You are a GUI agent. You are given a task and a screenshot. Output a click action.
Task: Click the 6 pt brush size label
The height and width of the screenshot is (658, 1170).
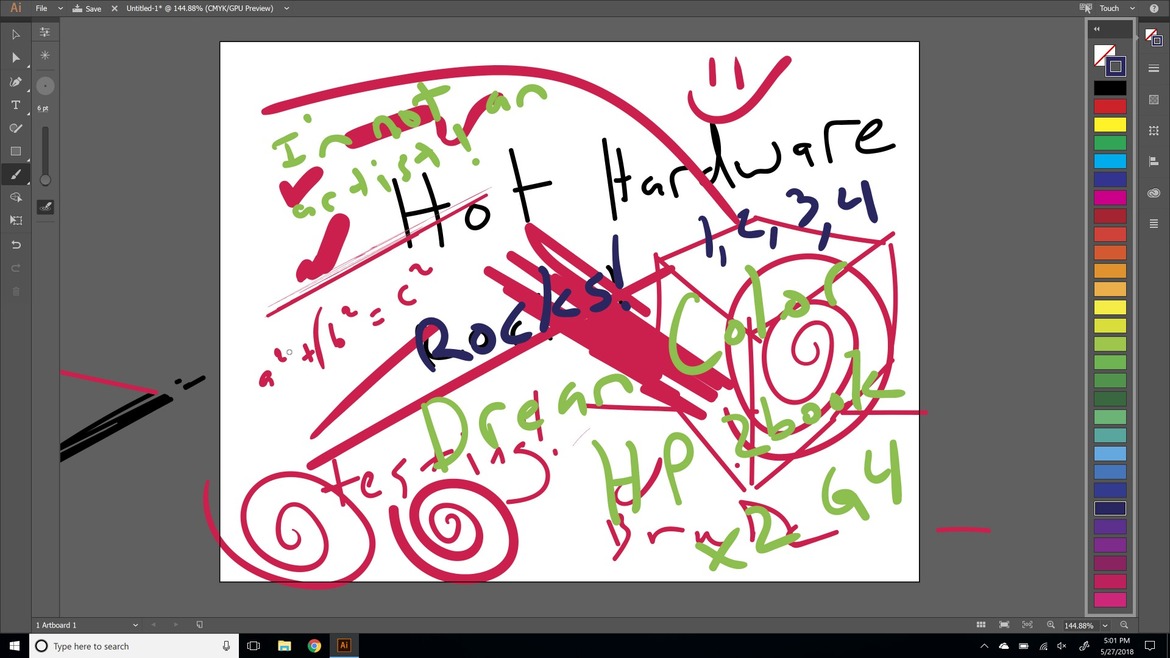tap(43, 109)
